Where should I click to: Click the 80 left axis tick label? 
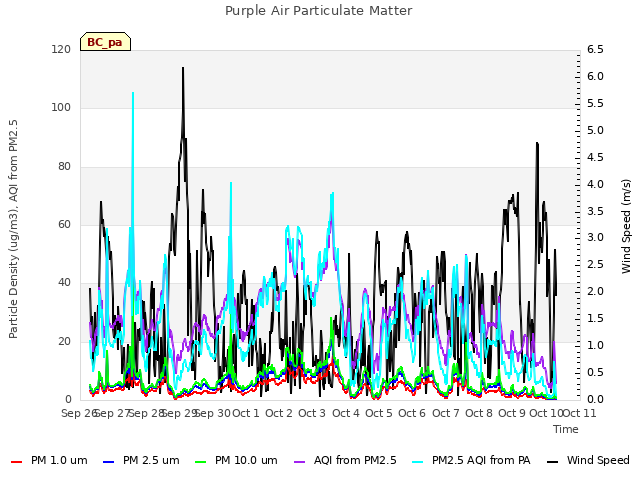tap(64, 167)
